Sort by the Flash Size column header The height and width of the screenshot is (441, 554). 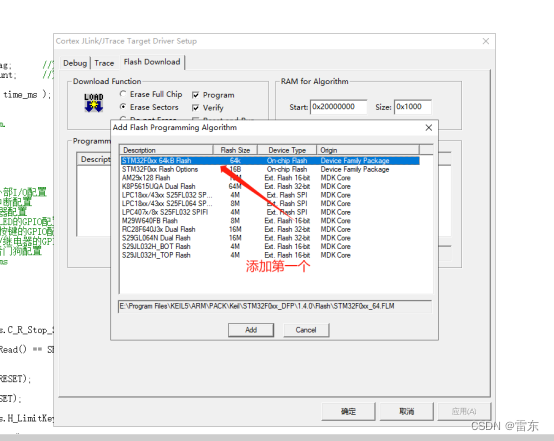click(x=235, y=150)
